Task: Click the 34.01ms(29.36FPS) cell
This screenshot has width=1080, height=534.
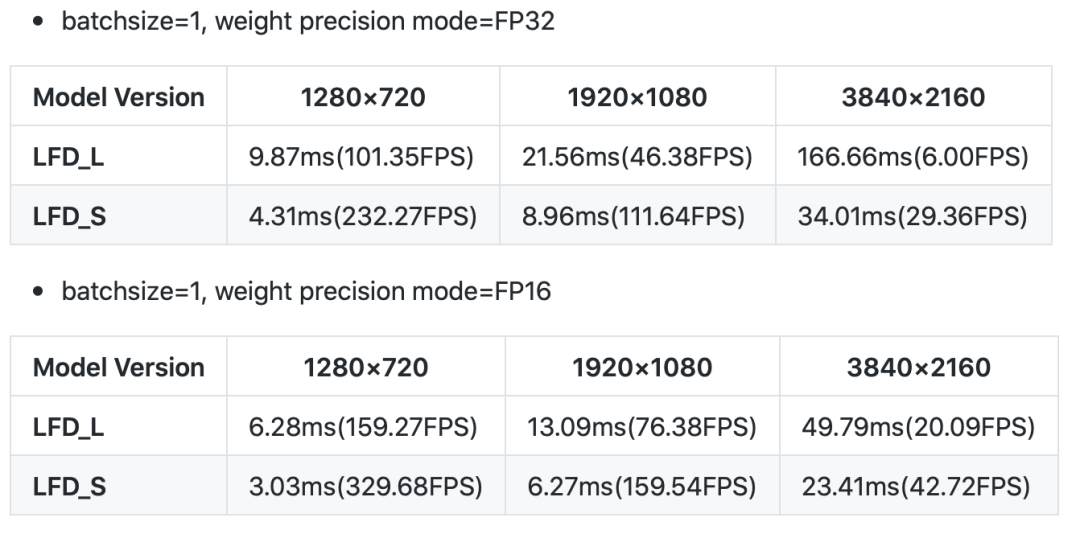Action: [x=914, y=217]
